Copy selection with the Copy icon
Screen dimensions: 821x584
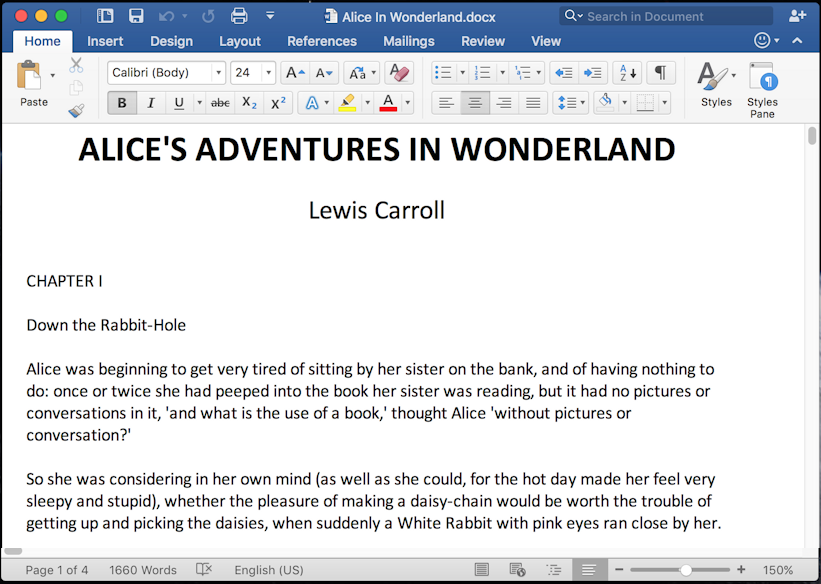pyautogui.click(x=76, y=87)
